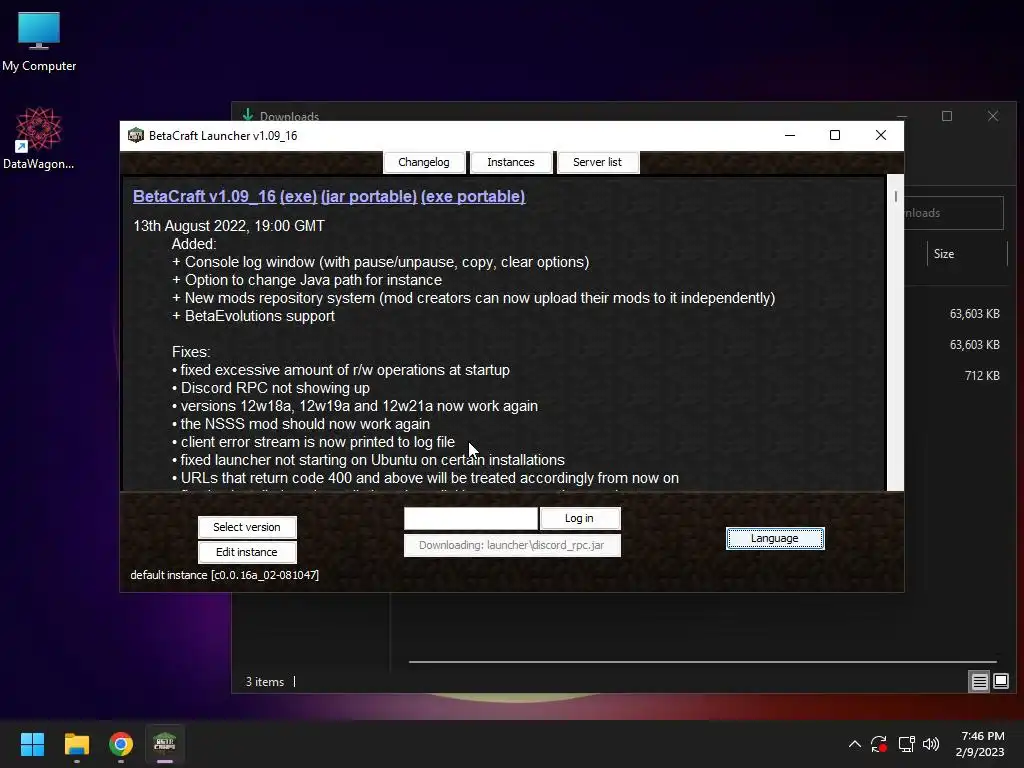
Task: Switch Downloads to details view
Action: [980, 682]
